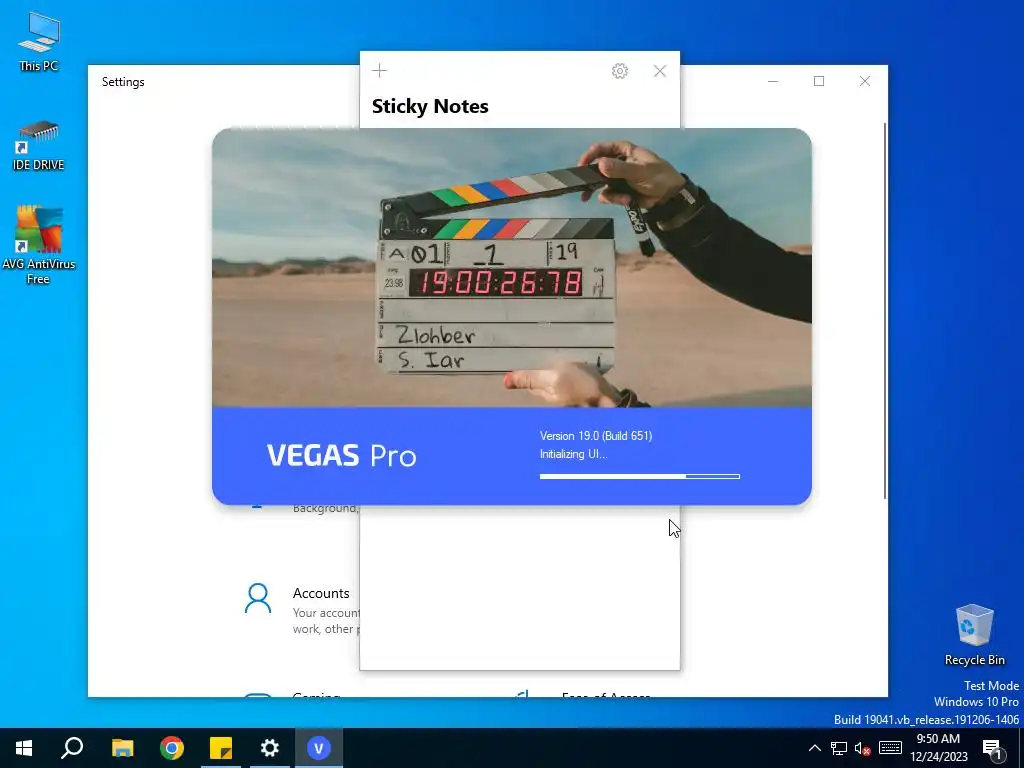Show hidden system tray icons
Viewport: 1024px width, 768px height.
click(814, 748)
